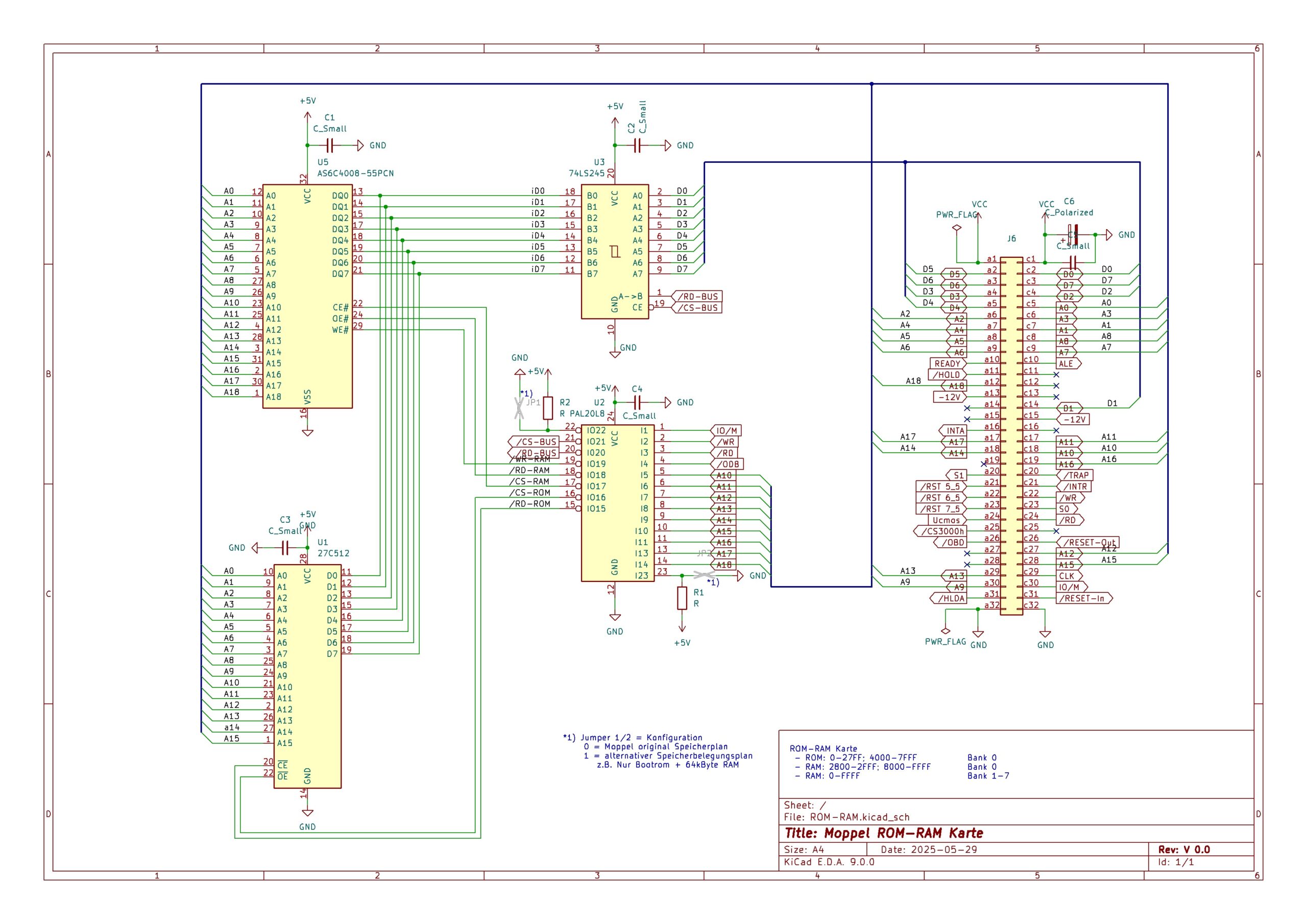Click the 'Id: 1/1' field
The width and height of the screenshot is (1307, 924).
click(x=1176, y=862)
